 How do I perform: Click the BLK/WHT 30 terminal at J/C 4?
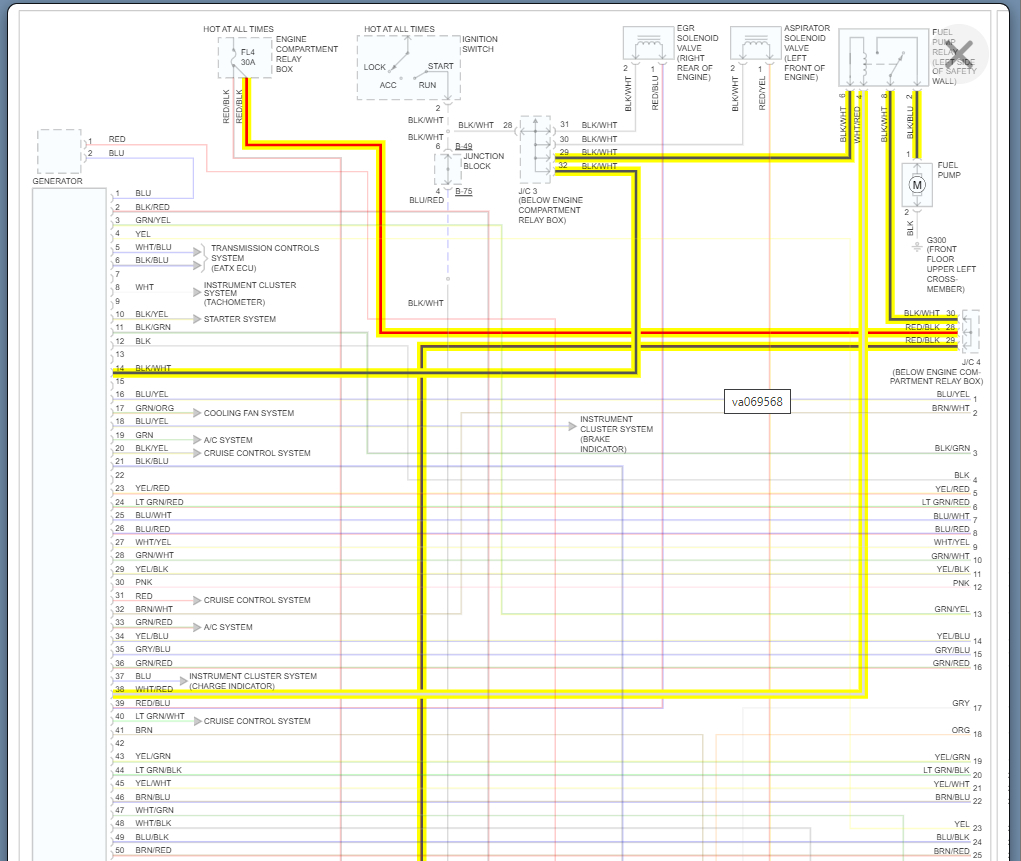click(x=930, y=313)
